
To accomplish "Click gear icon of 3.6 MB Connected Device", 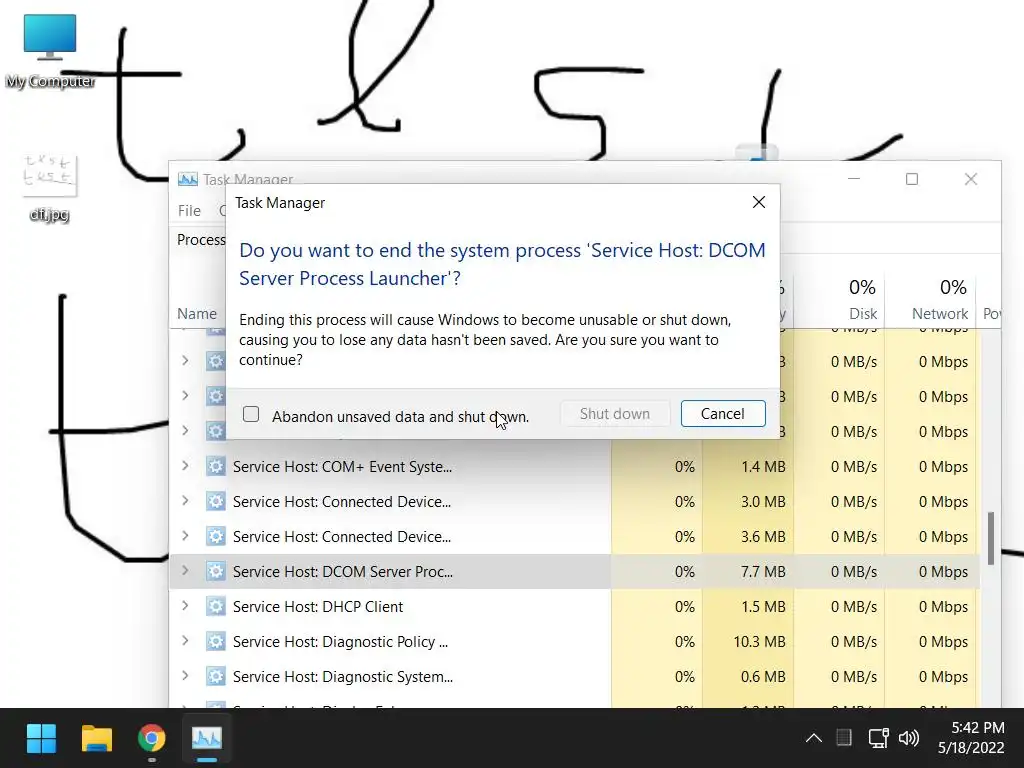I will [216, 536].
